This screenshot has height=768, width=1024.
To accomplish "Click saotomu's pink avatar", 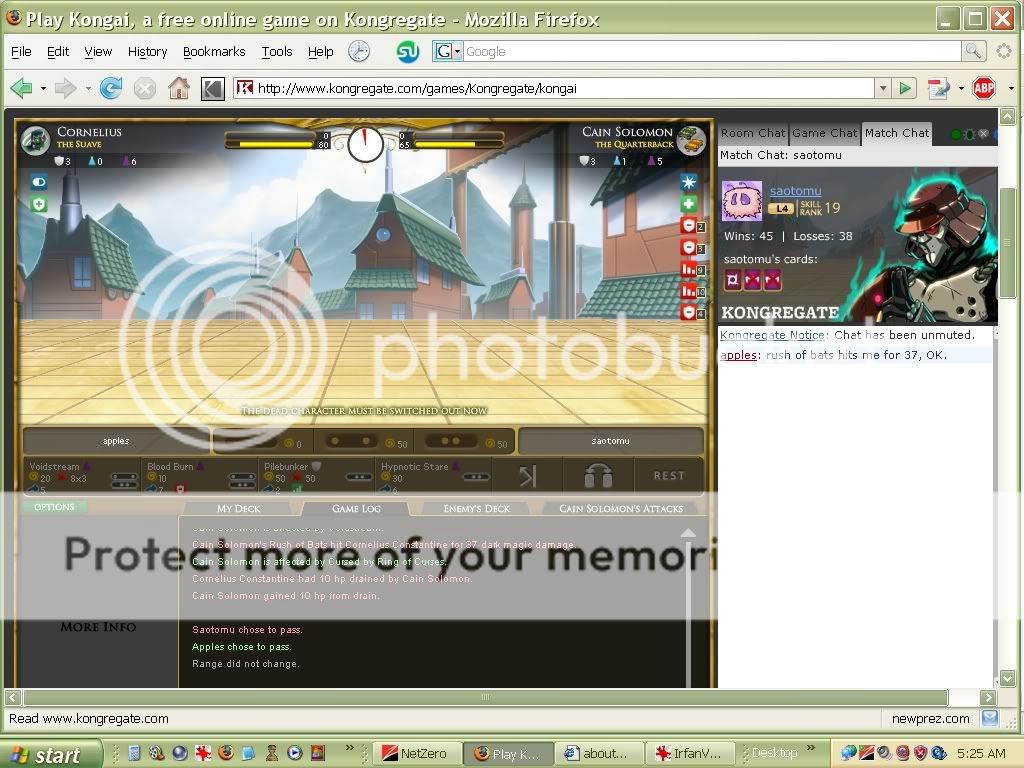I will click(x=741, y=201).
